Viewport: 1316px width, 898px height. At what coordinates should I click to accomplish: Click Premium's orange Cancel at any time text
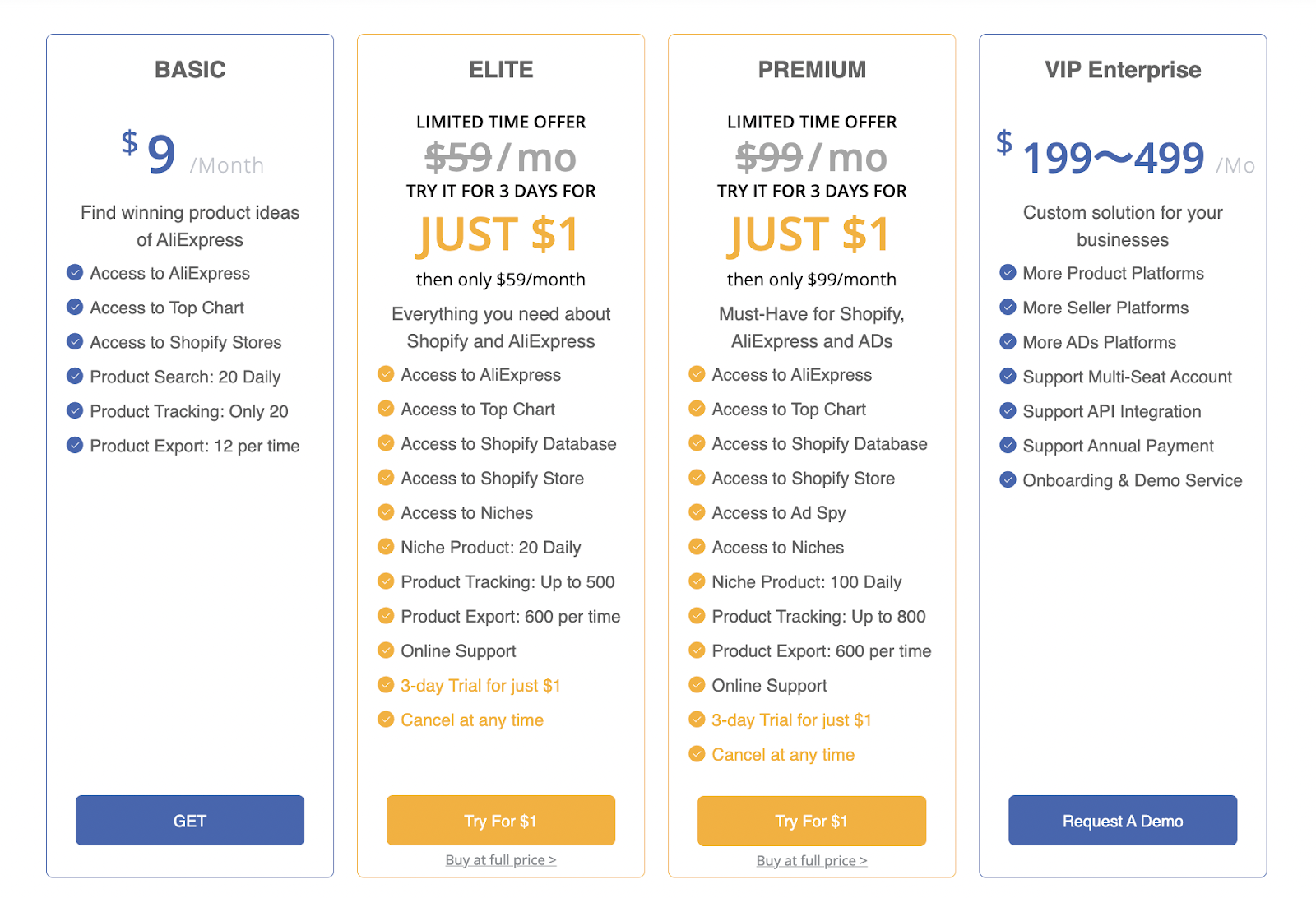pyautogui.click(x=783, y=755)
